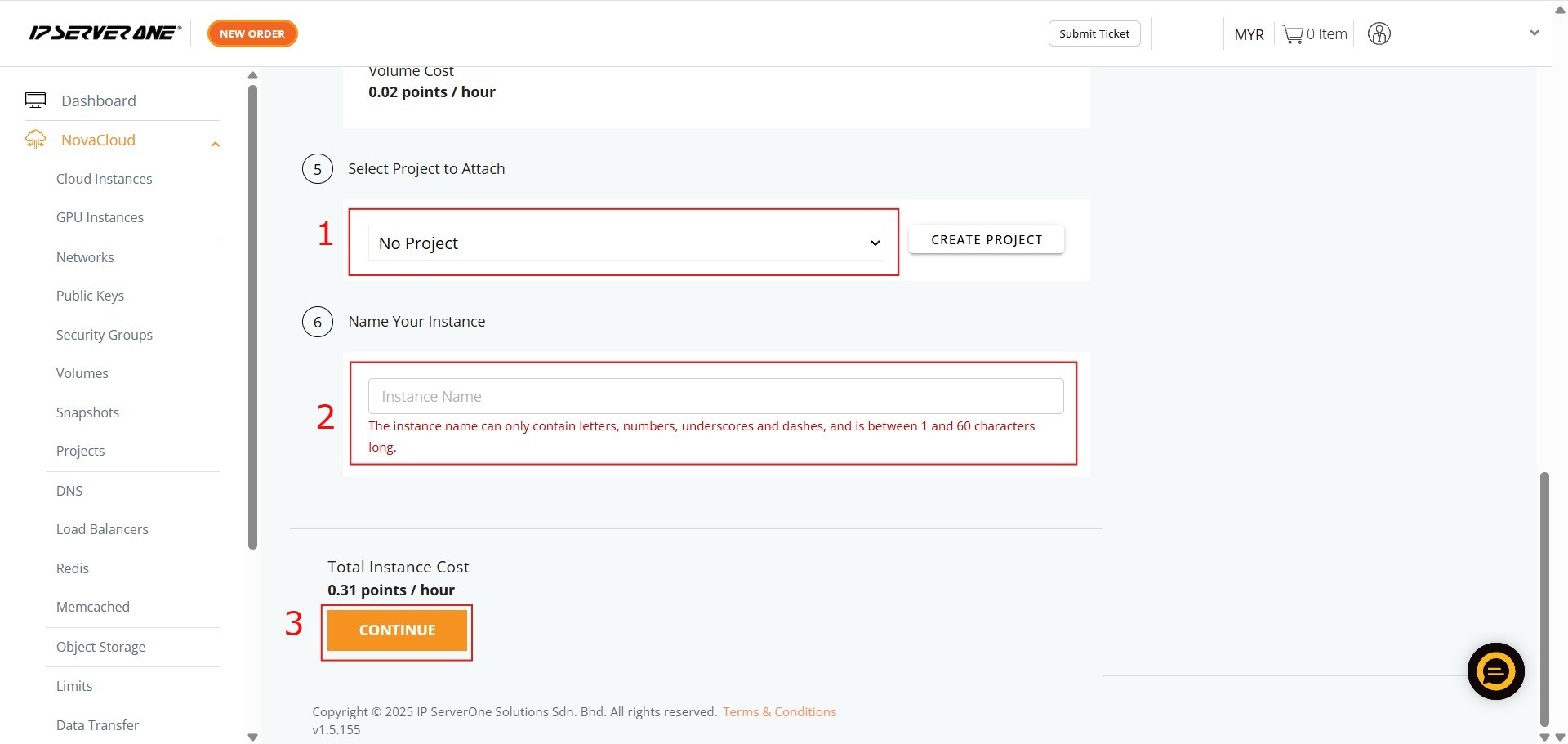This screenshot has width=1568, height=744.
Task: Click the NovaCloud cloud icon
Action: pyautogui.click(x=35, y=140)
